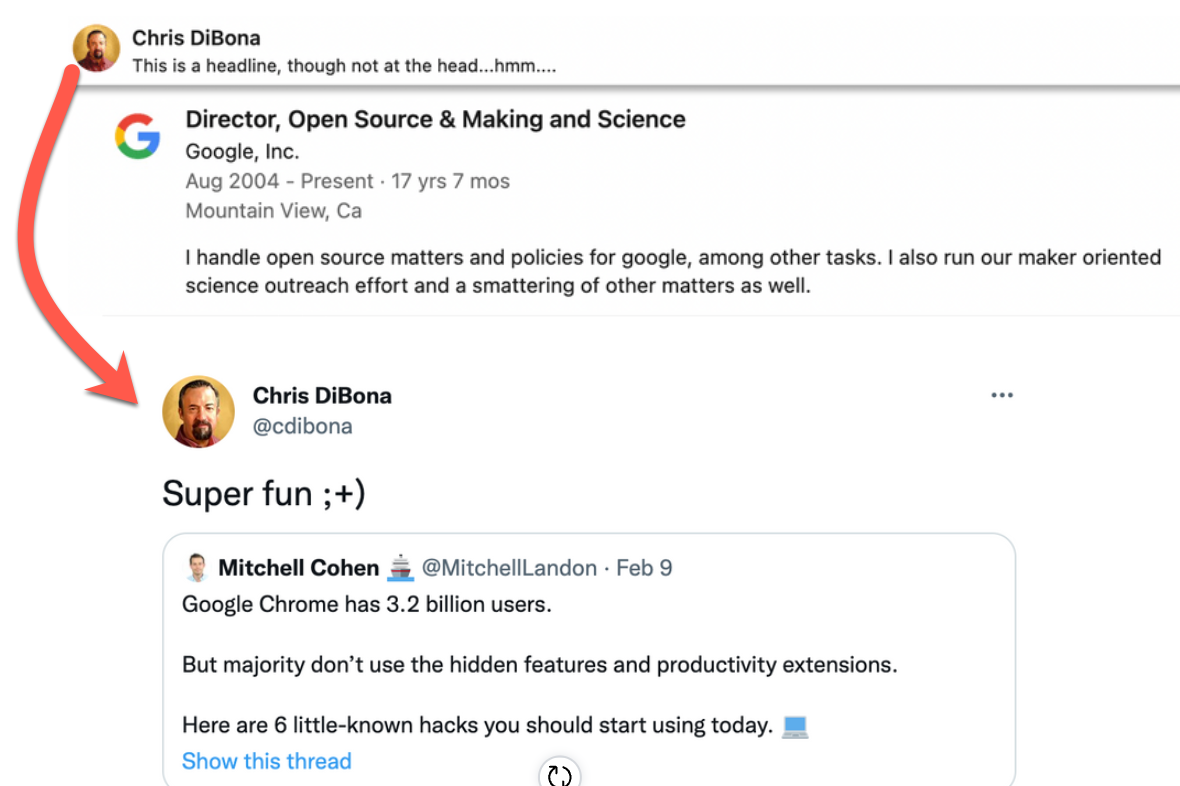Click the Mitchell Cohen author name

pos(299,568)
